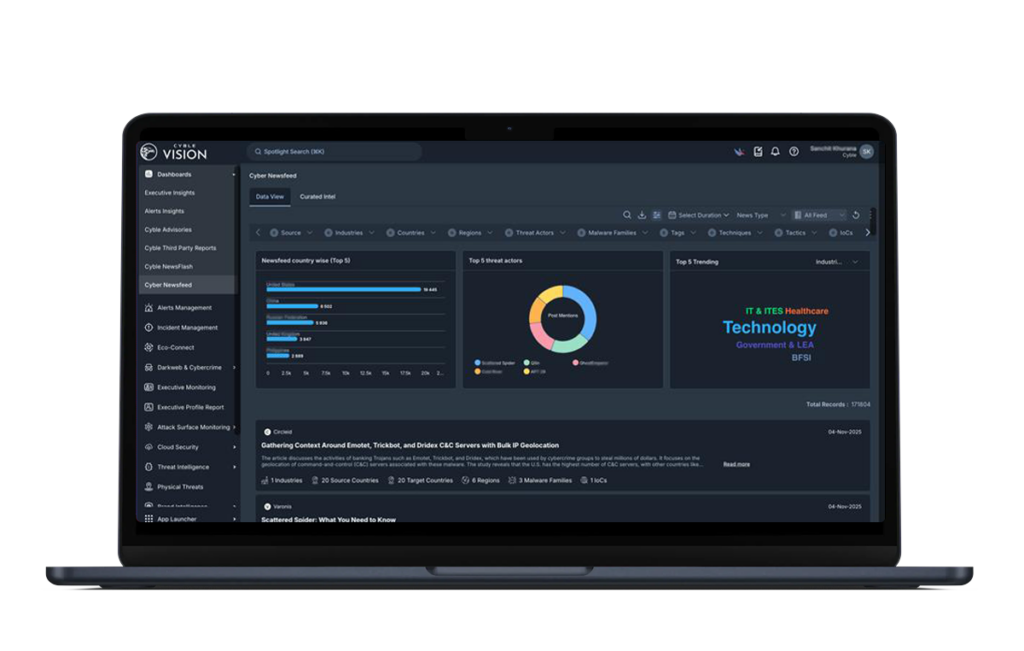Open Cyble NewsFlash in sidebar

point(168,266)
